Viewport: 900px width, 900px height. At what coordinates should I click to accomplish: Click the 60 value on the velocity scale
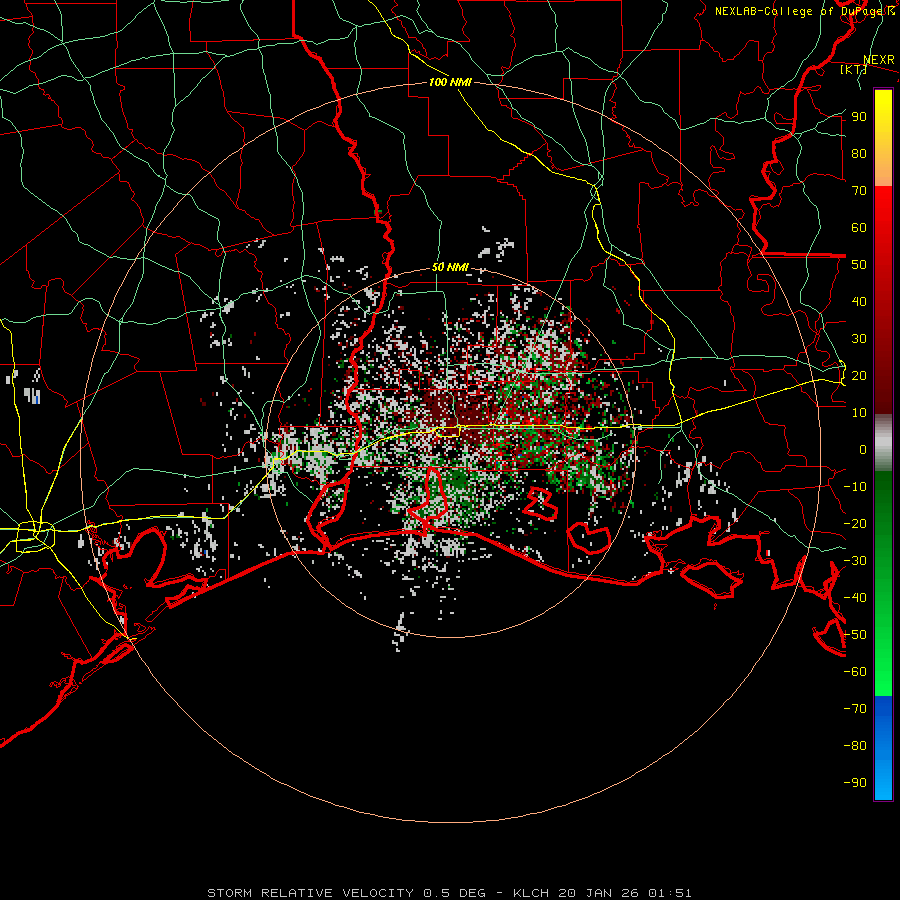point(859,228)
